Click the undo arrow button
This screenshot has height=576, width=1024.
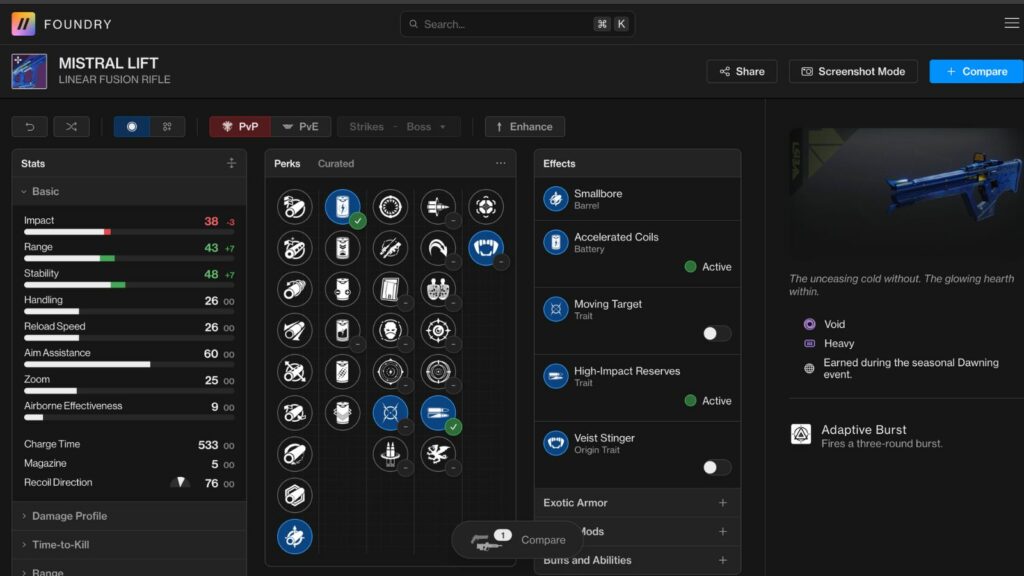29,127
